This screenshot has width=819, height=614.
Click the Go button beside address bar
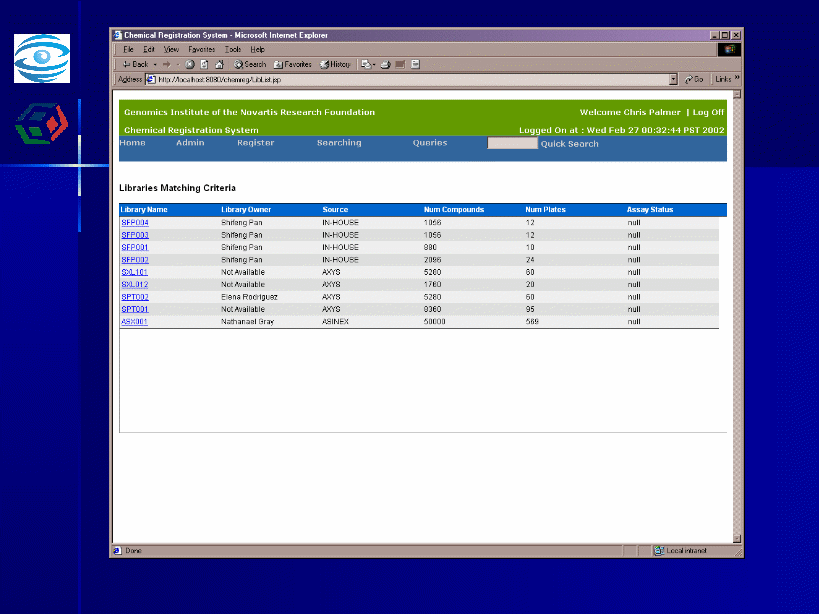coord(694,79)
